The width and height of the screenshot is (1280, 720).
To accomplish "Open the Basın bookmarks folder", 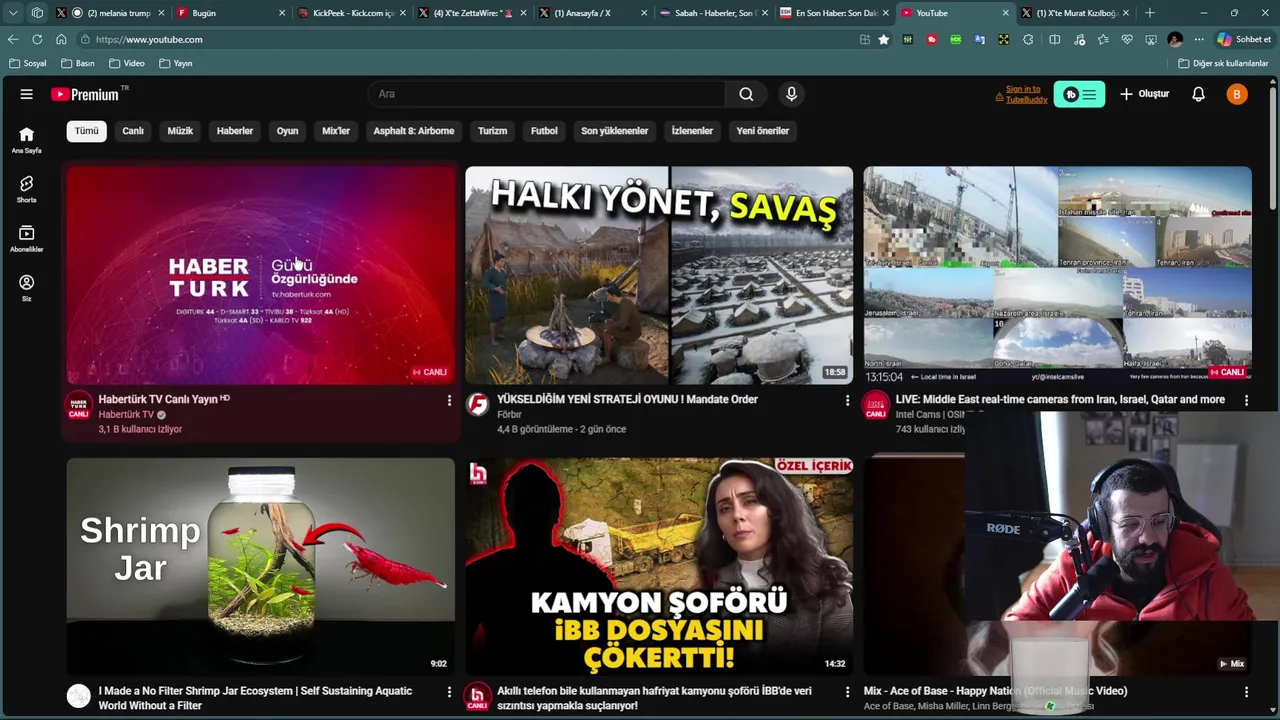I will pos(78,63).
